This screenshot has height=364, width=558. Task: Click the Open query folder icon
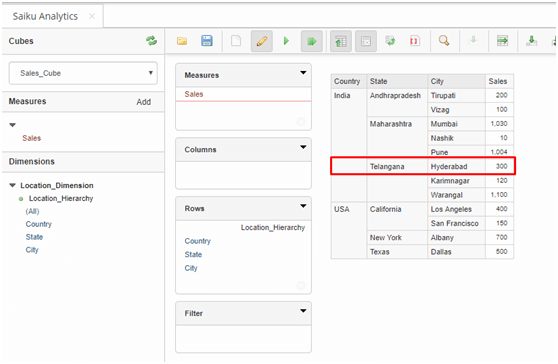tap(182, 41)
